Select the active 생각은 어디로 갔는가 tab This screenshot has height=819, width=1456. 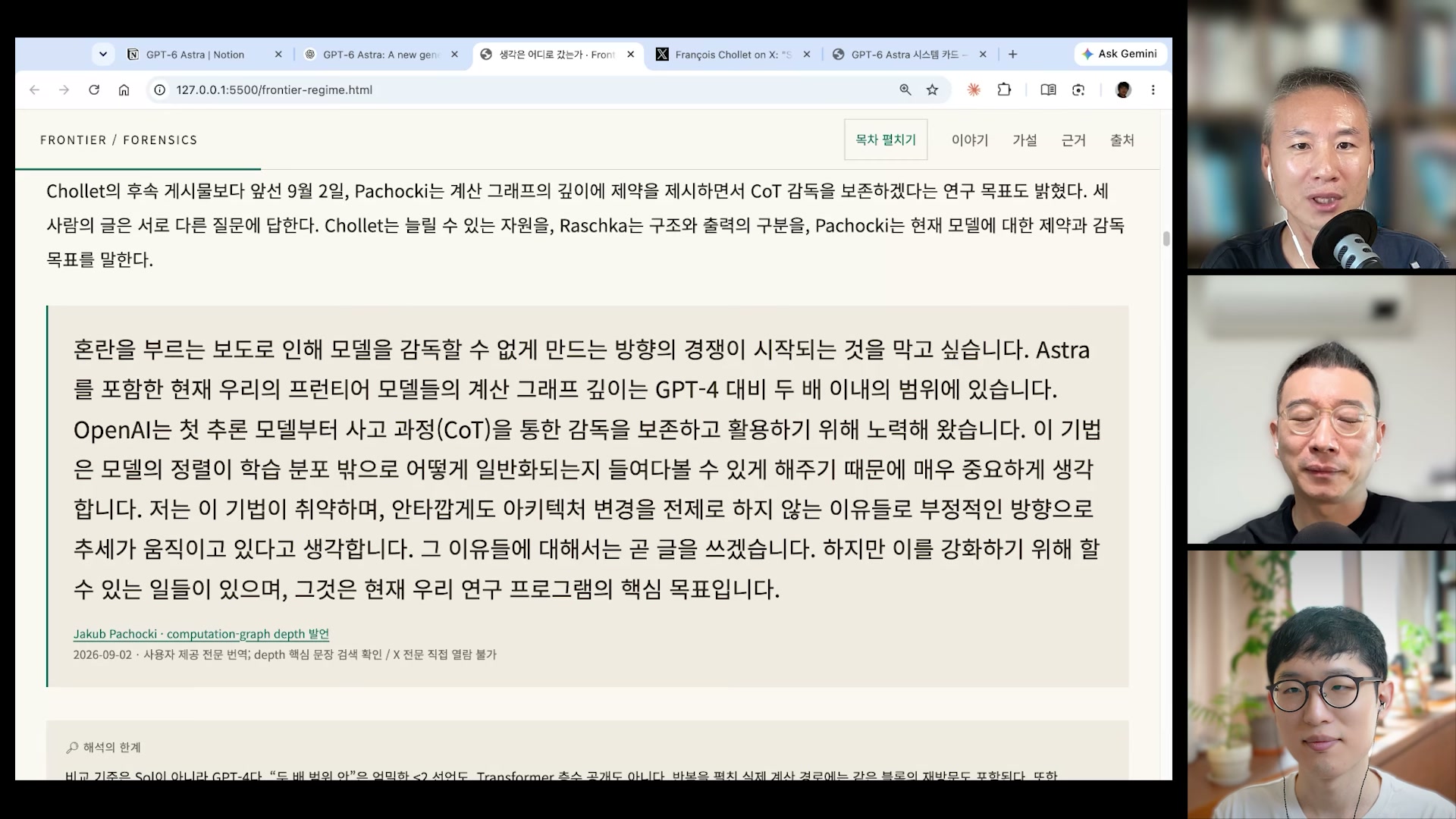[557, 55]
